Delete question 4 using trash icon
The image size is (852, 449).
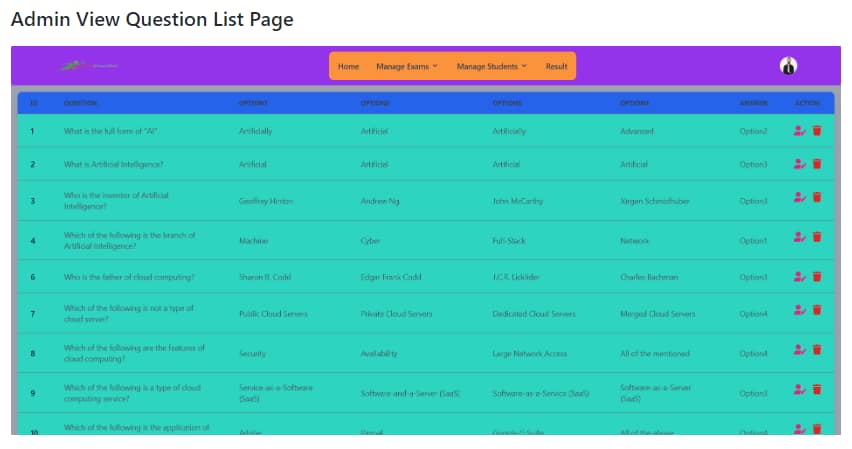coord(817,237)
